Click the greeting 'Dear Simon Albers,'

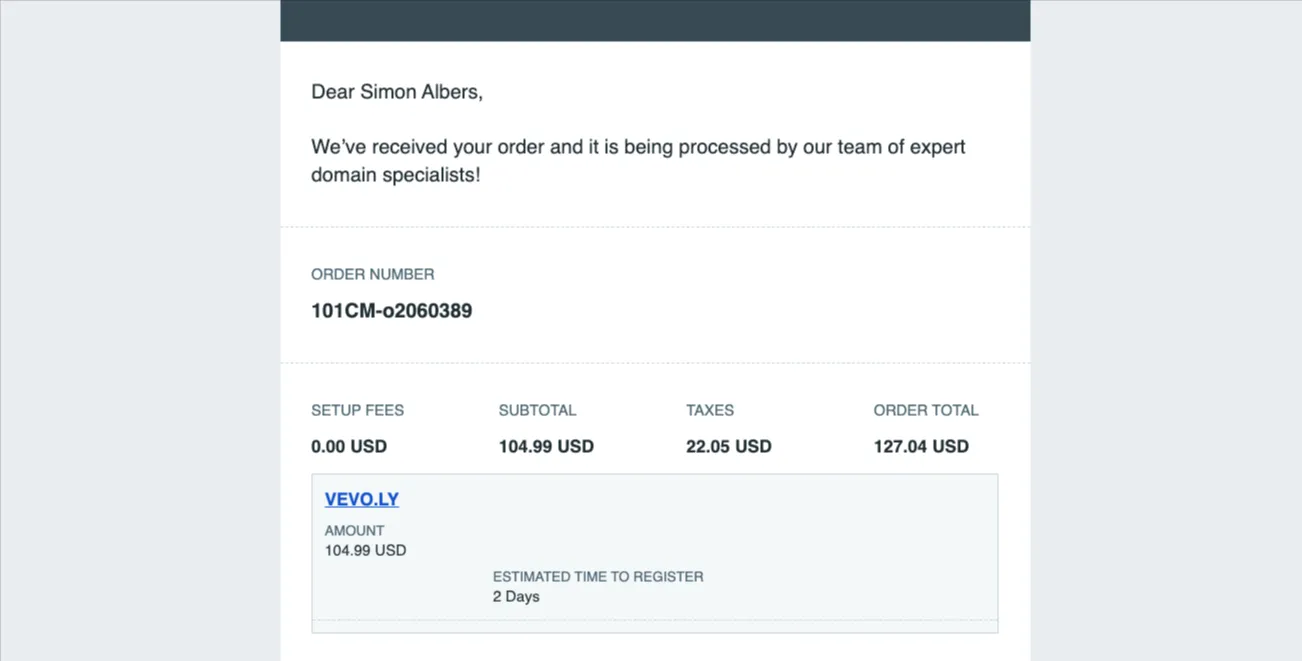click(397, 92)
